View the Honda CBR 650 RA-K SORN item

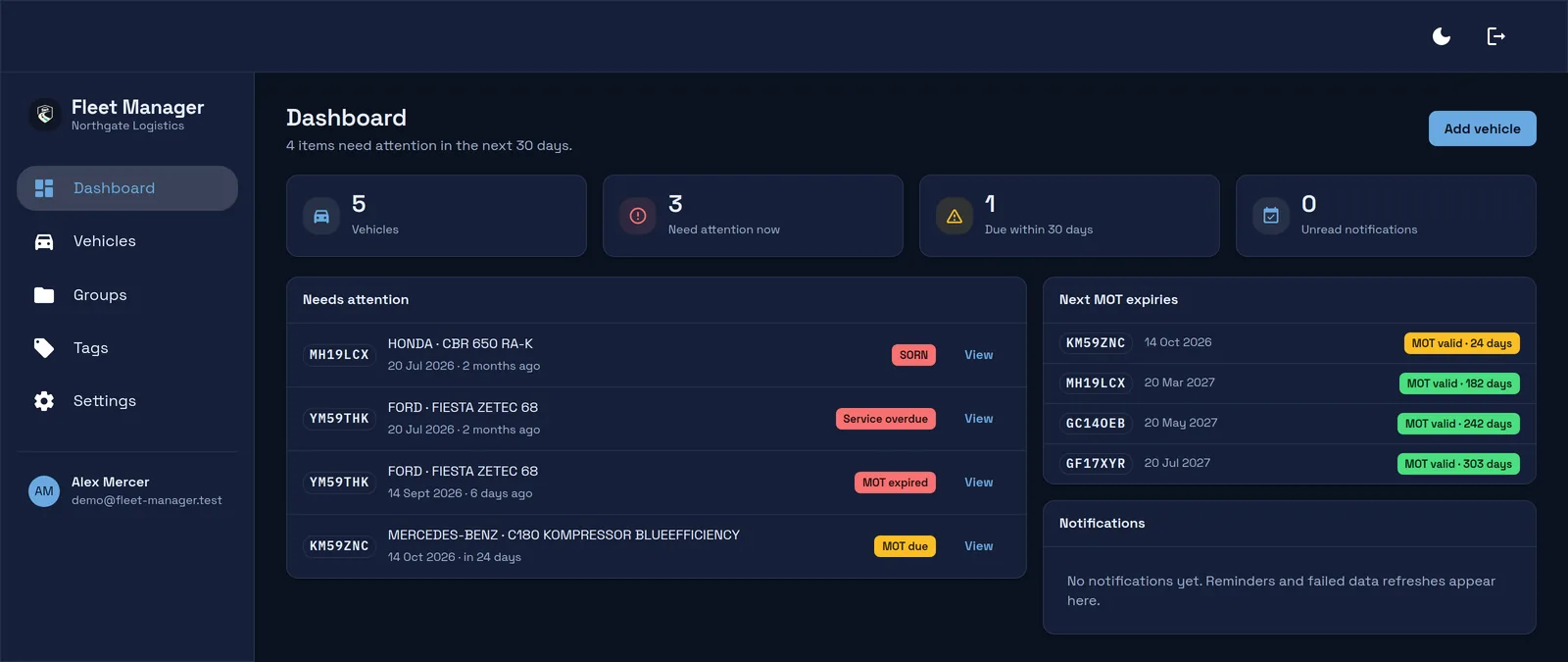978,355
